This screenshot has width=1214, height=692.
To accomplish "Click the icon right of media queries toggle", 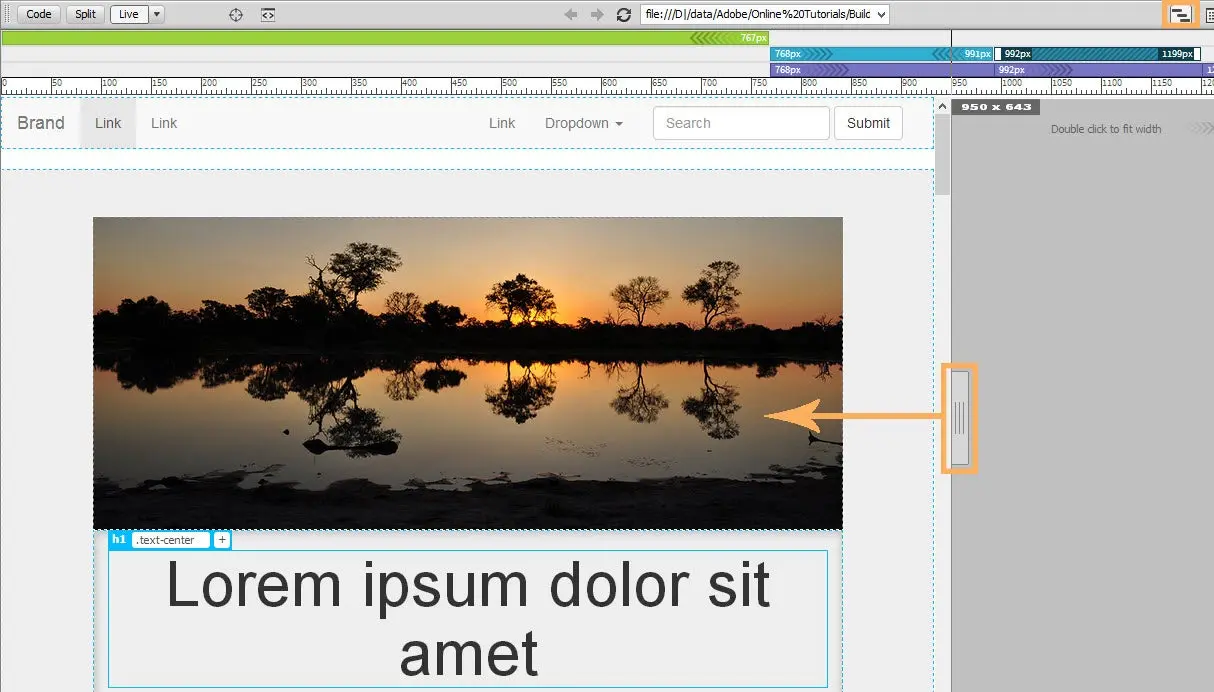I will 1208,15.
